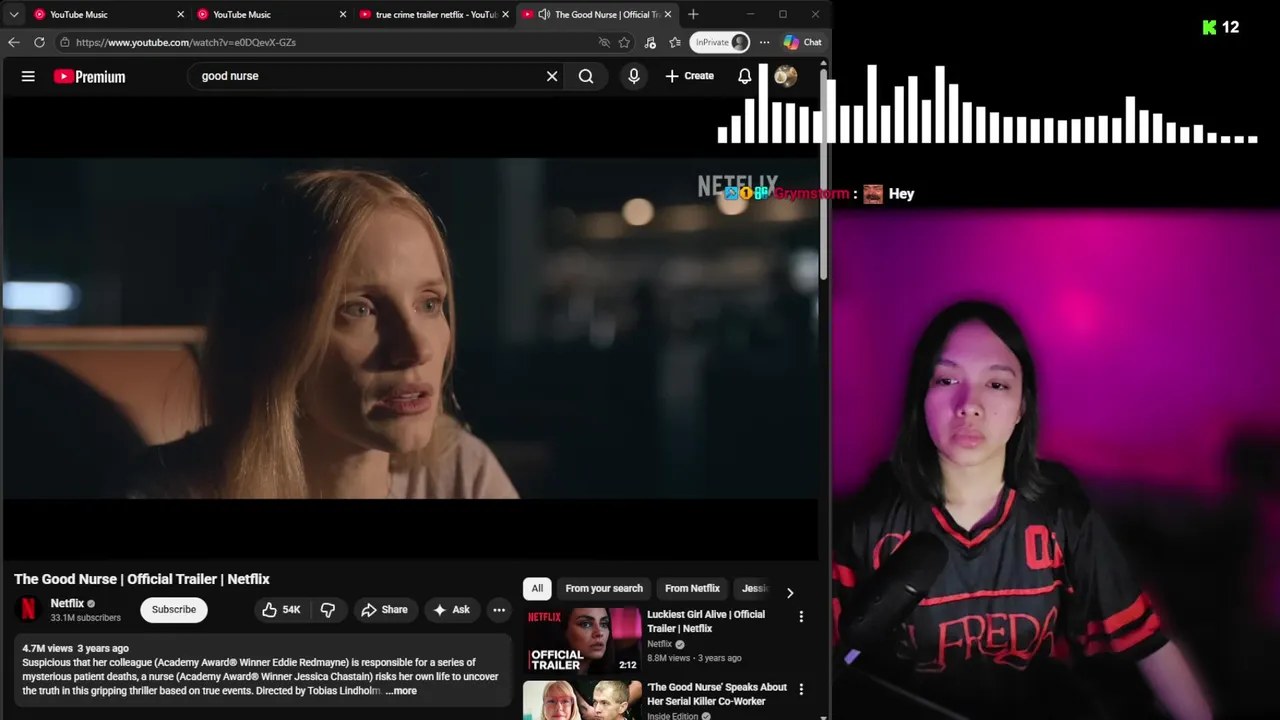This screenshot has height=720, width=1280.
Task: Click the InPrivate profile button
Action: 720,42
